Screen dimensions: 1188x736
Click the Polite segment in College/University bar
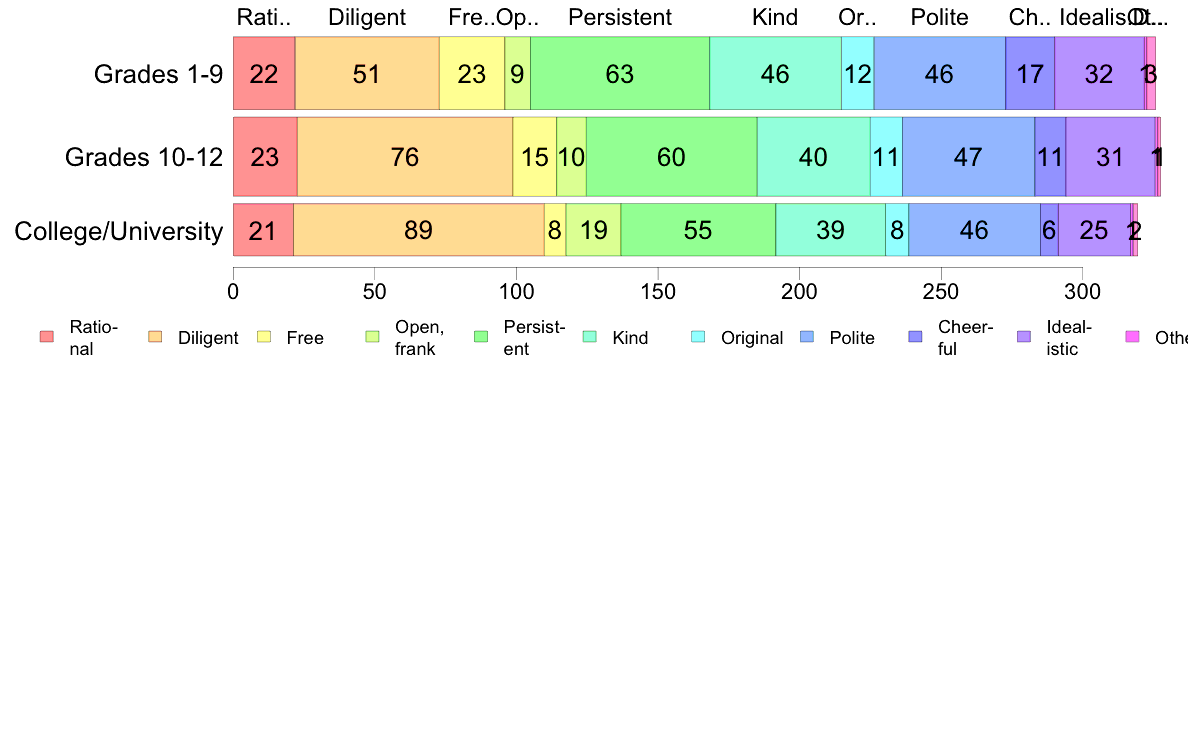(974, 230)
